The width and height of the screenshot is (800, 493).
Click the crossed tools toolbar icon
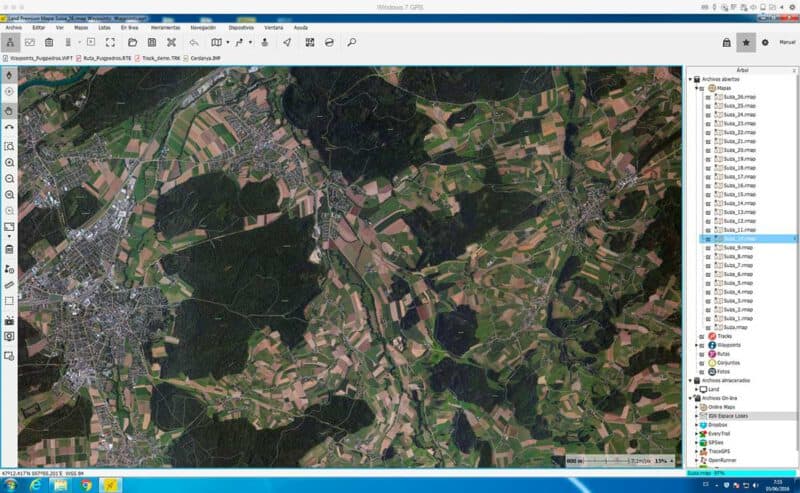coord(171,42)
